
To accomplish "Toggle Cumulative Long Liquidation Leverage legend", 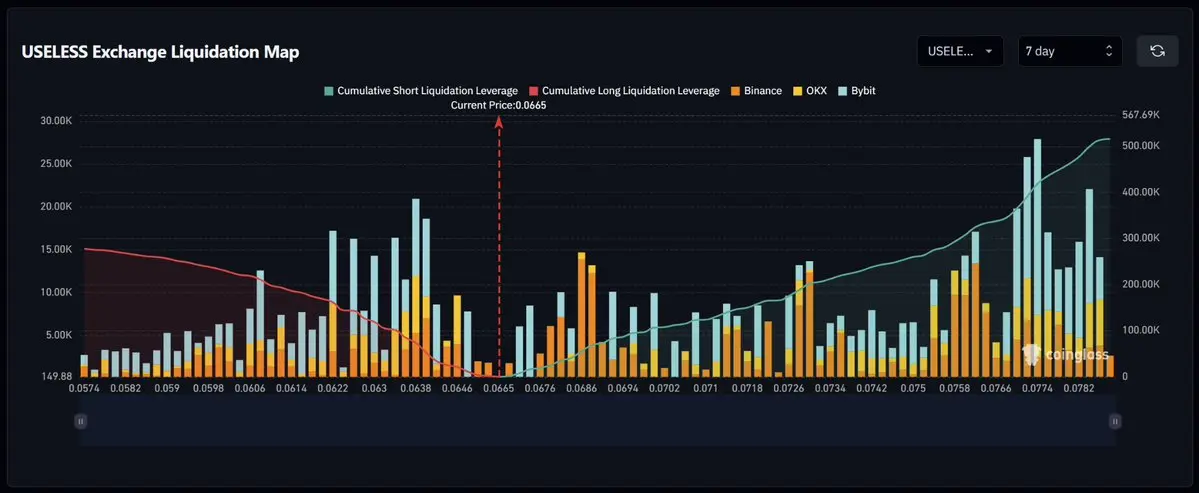I will [624, 91].
